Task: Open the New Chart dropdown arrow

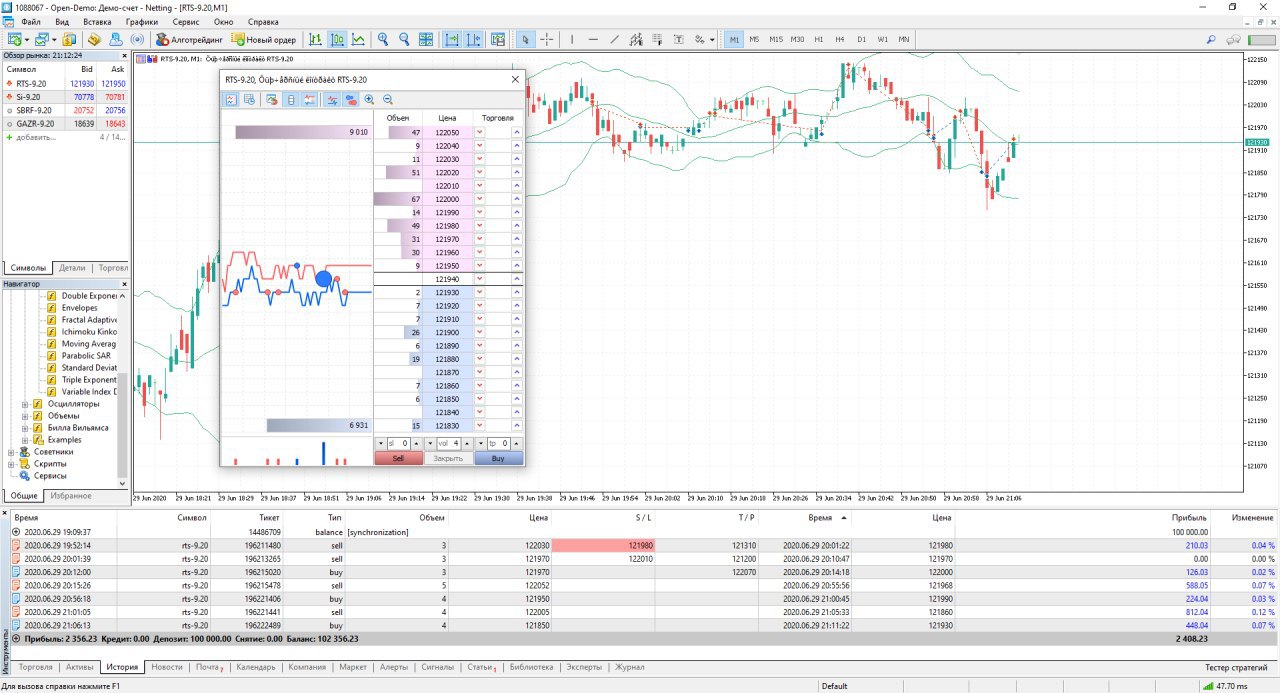Action: click(x=27, y=40)
